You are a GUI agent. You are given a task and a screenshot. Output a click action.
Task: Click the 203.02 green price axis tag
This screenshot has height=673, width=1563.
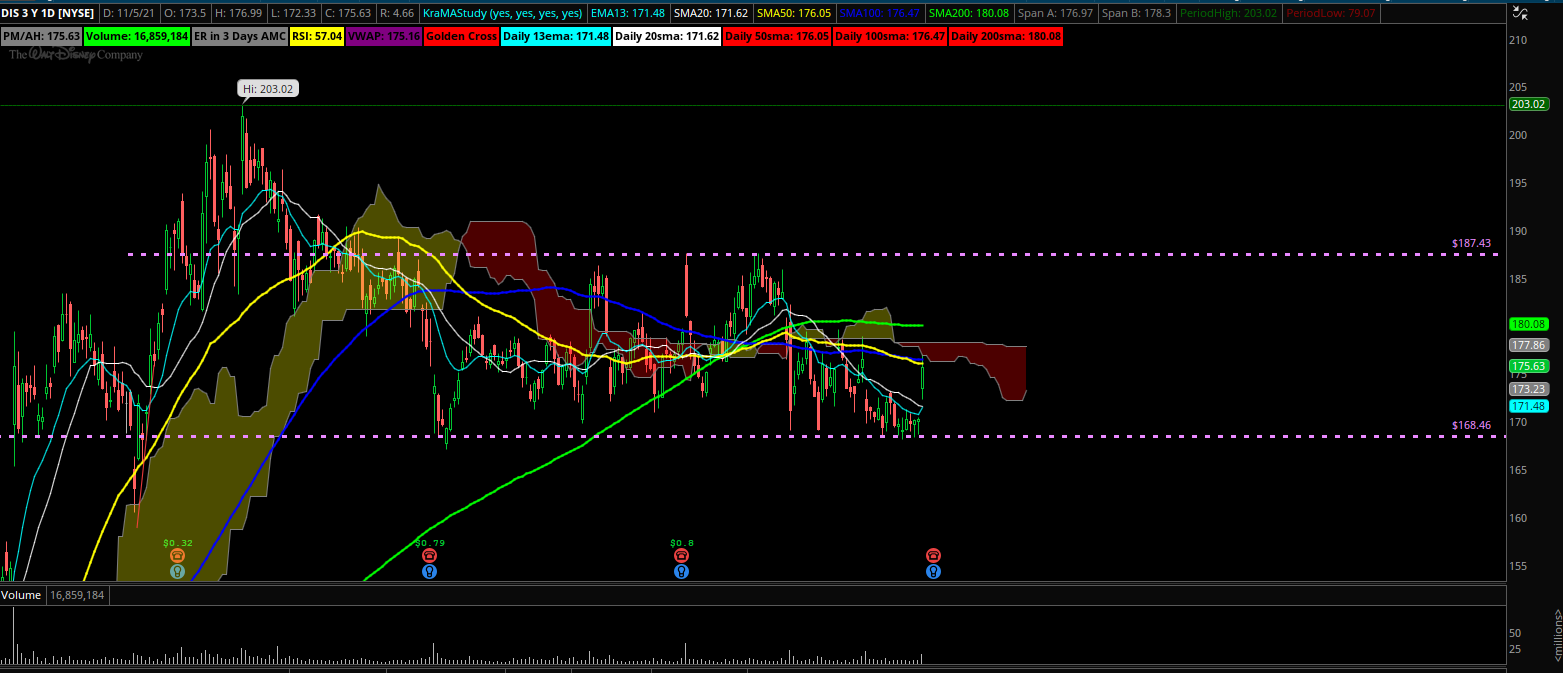pos(1531,104)
